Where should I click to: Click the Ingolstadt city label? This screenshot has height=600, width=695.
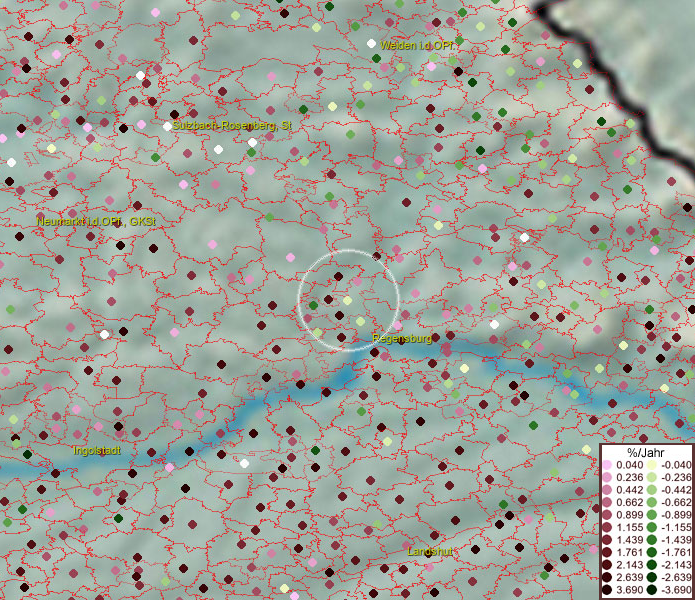click(x=97, y=451)
